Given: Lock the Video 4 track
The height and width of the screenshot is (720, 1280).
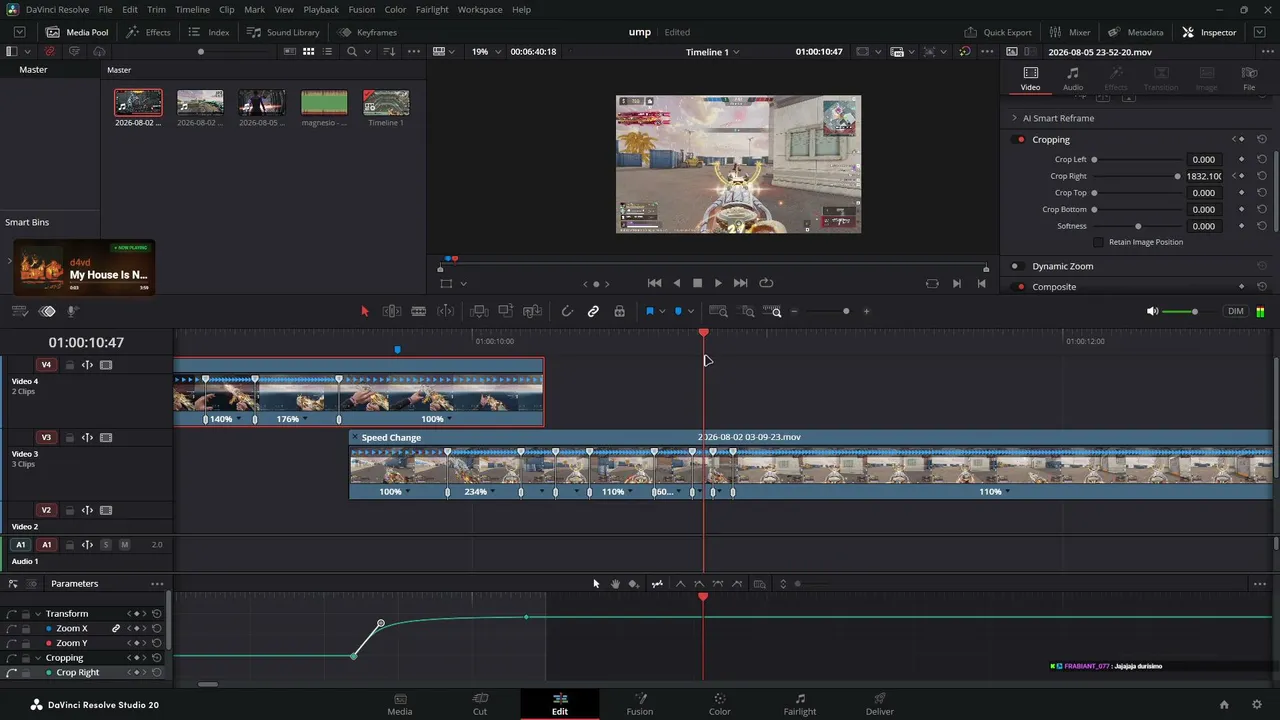Looking at the screenshot, I should coord(70,365).
